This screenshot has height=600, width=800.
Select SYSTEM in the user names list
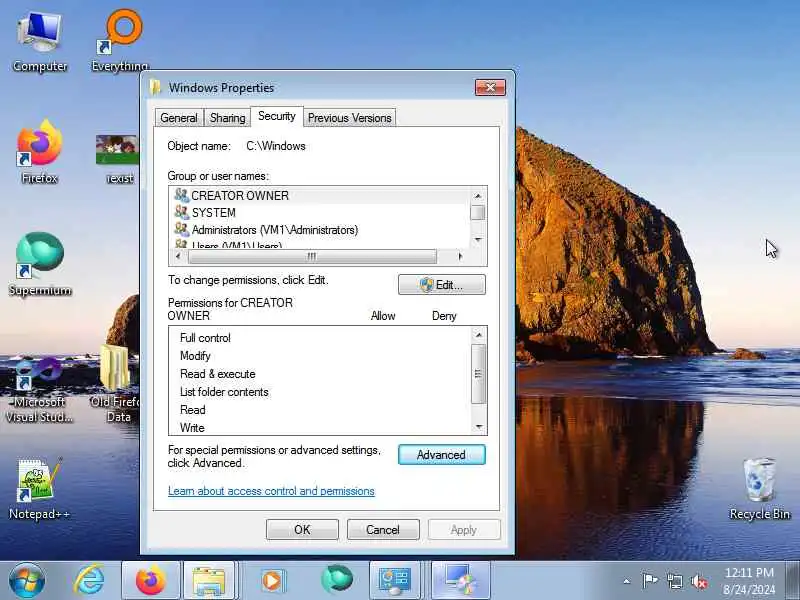(x=319, y=213)
